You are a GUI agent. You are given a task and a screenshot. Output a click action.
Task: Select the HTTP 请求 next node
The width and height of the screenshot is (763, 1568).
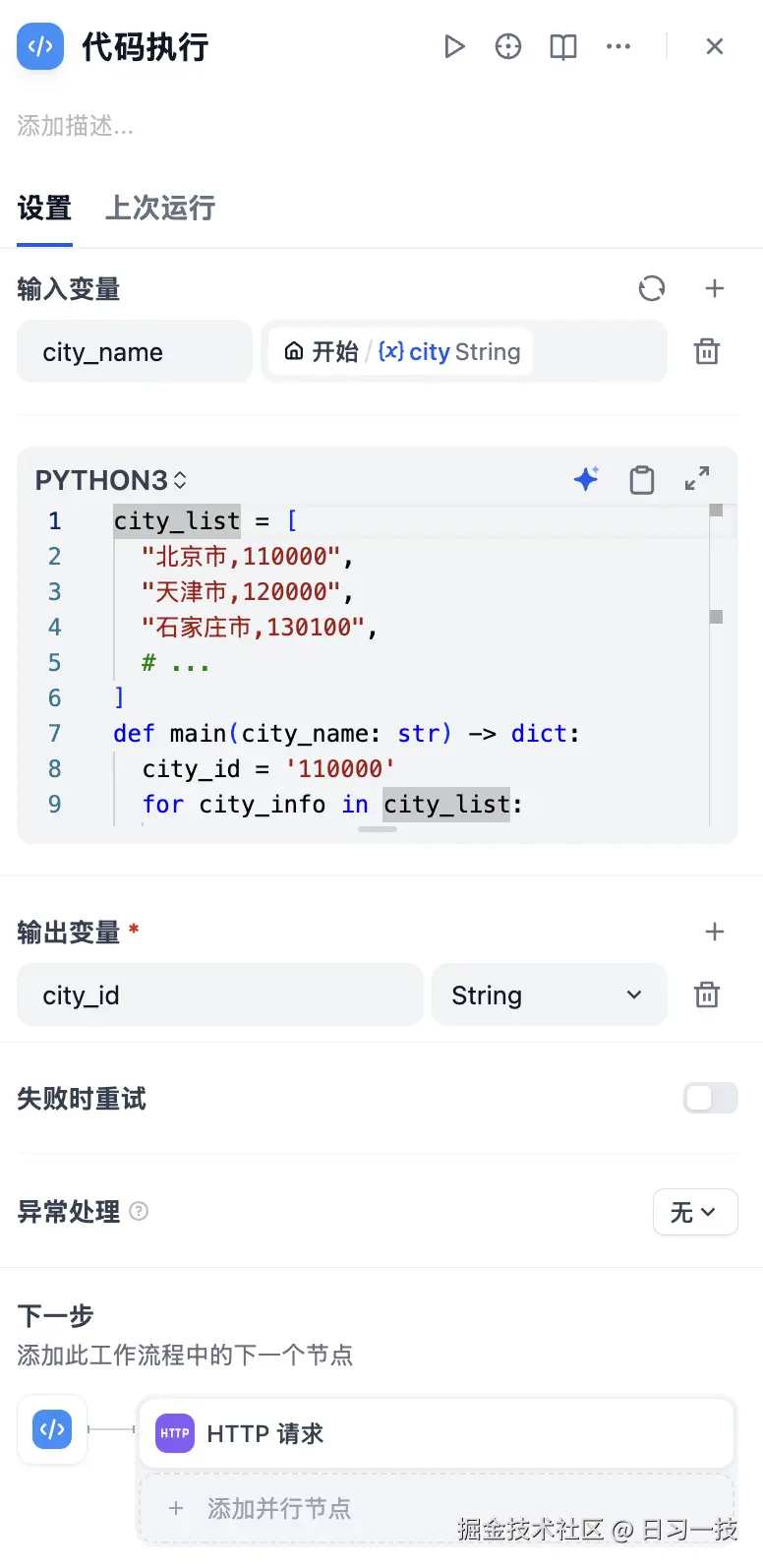pos(438,1433)
